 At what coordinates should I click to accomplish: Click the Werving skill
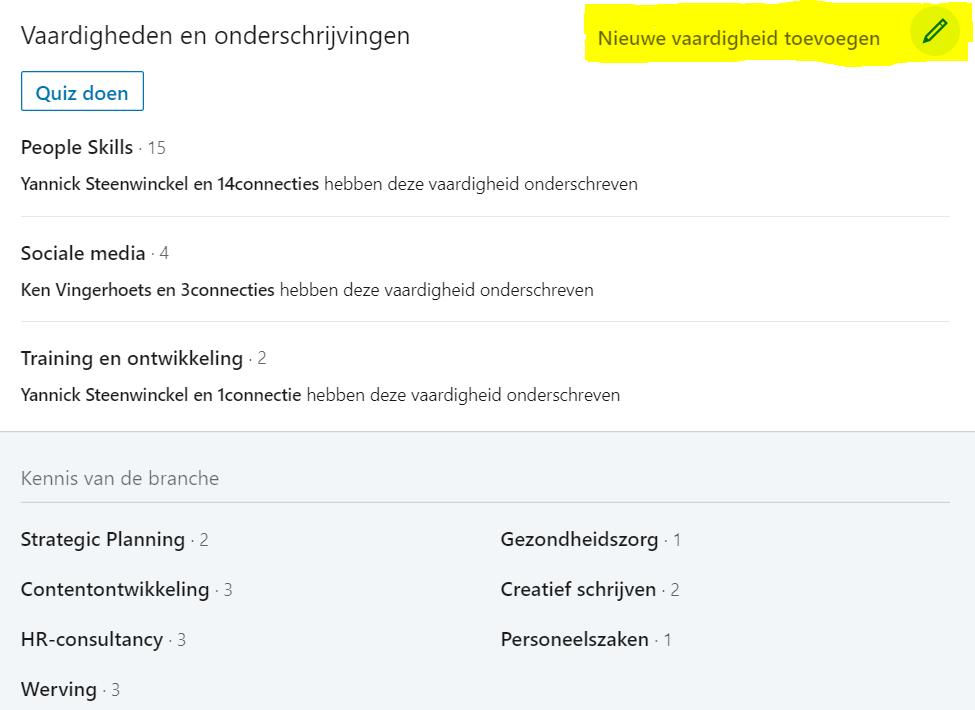coord(59,689)
